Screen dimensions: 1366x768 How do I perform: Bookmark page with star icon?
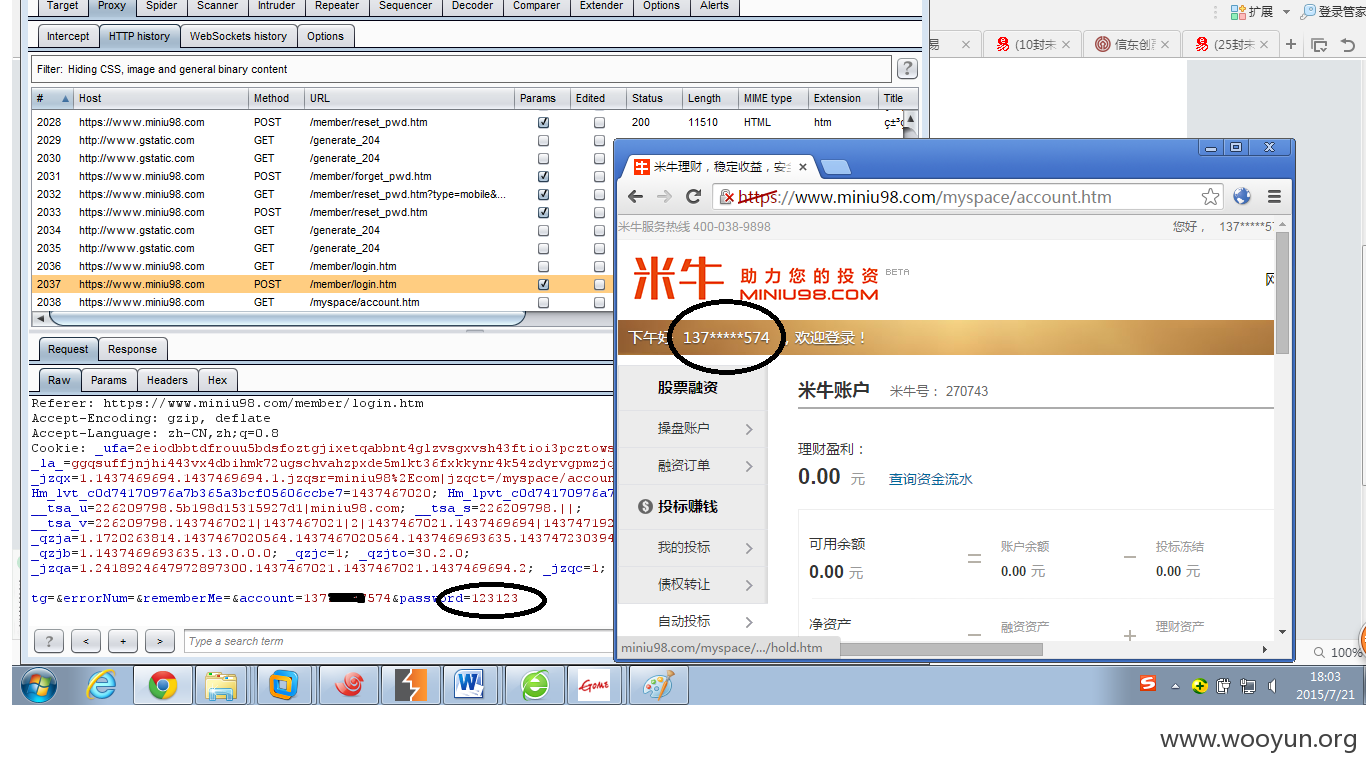(x=1210, y=197)
